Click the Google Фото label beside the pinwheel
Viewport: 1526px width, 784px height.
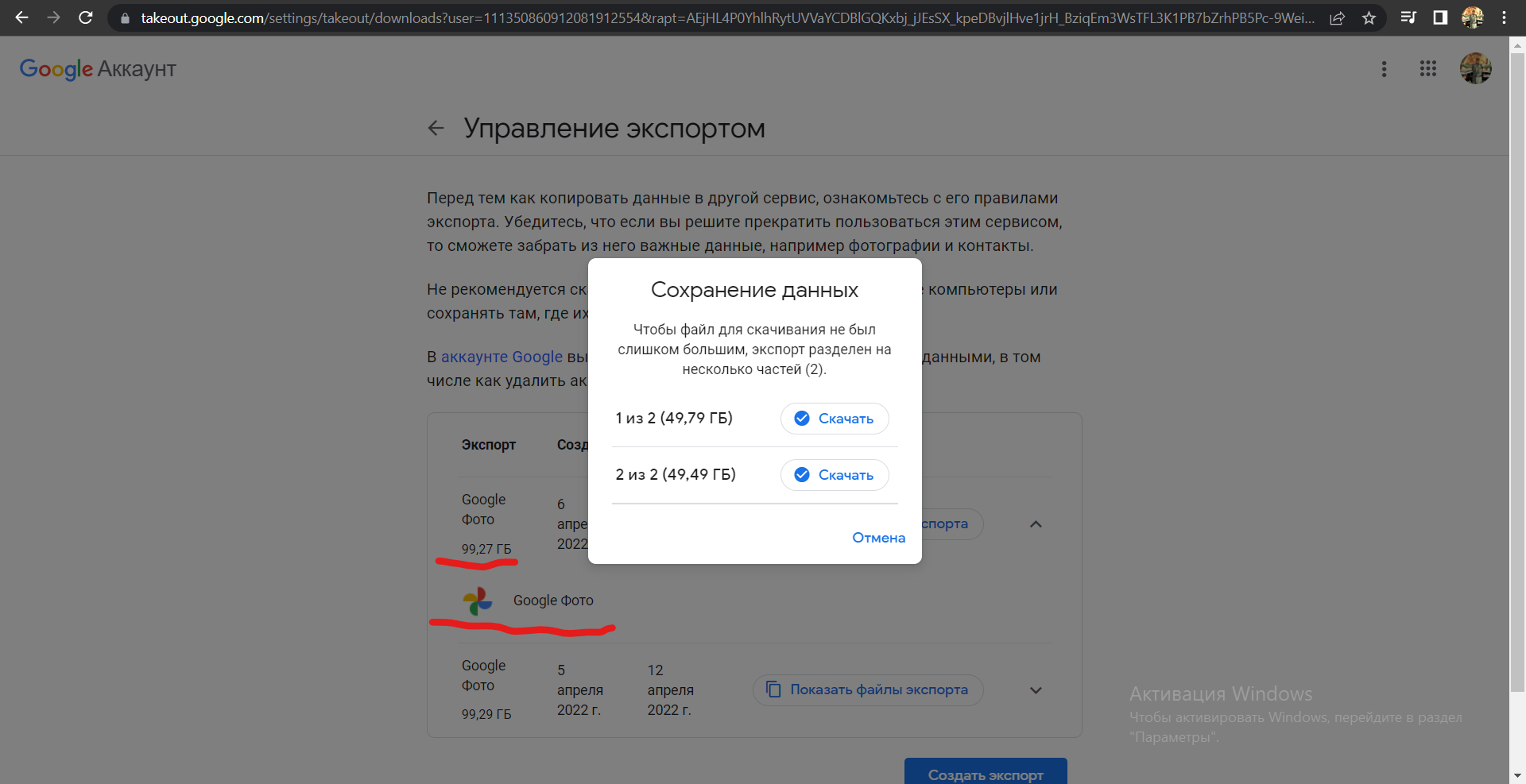(553, 601)
